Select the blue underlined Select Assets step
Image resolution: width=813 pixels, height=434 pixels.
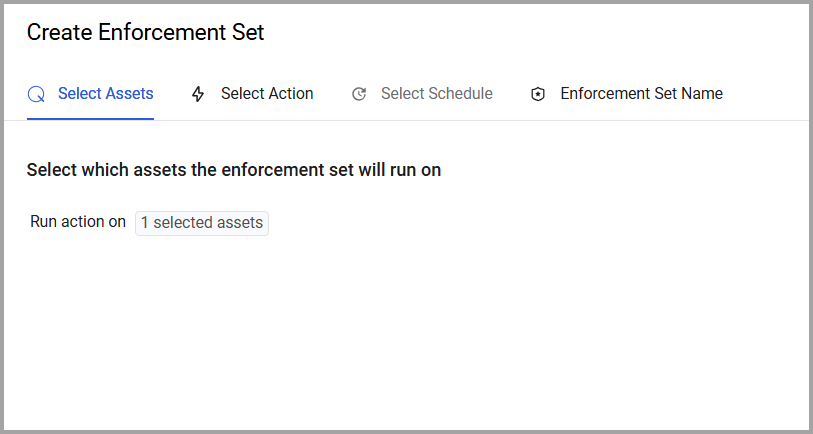point(106,94)
